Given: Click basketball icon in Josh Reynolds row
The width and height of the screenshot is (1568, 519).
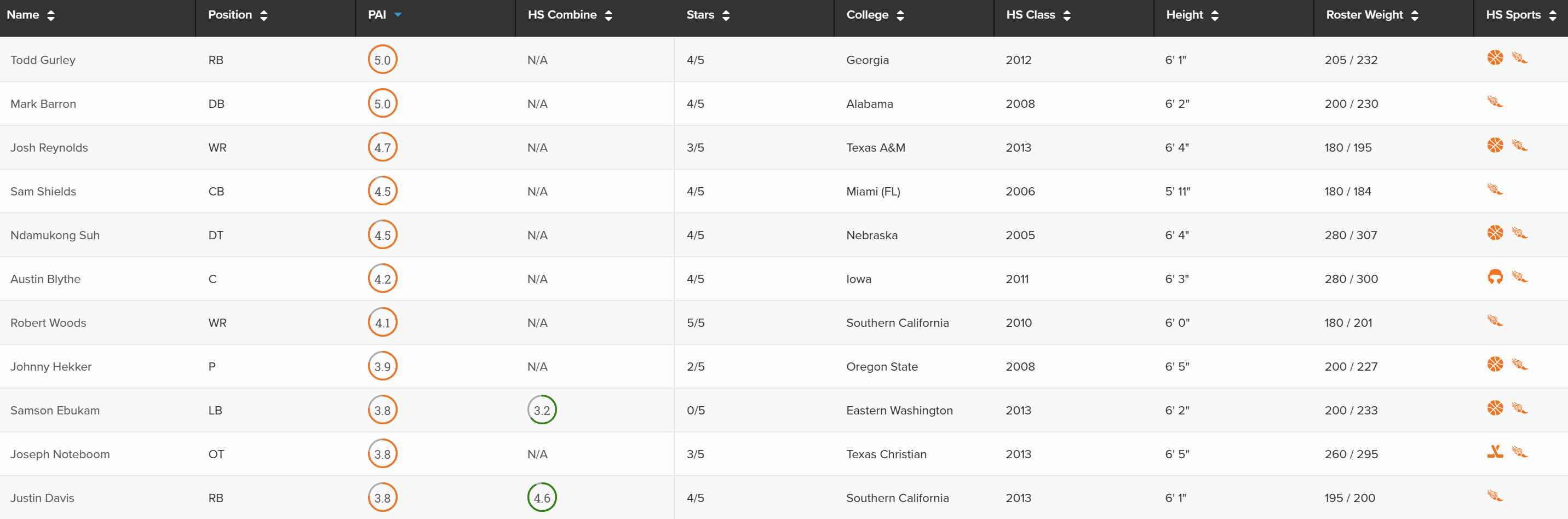Looking at the screenshot, I should [x=1495, y=146].
